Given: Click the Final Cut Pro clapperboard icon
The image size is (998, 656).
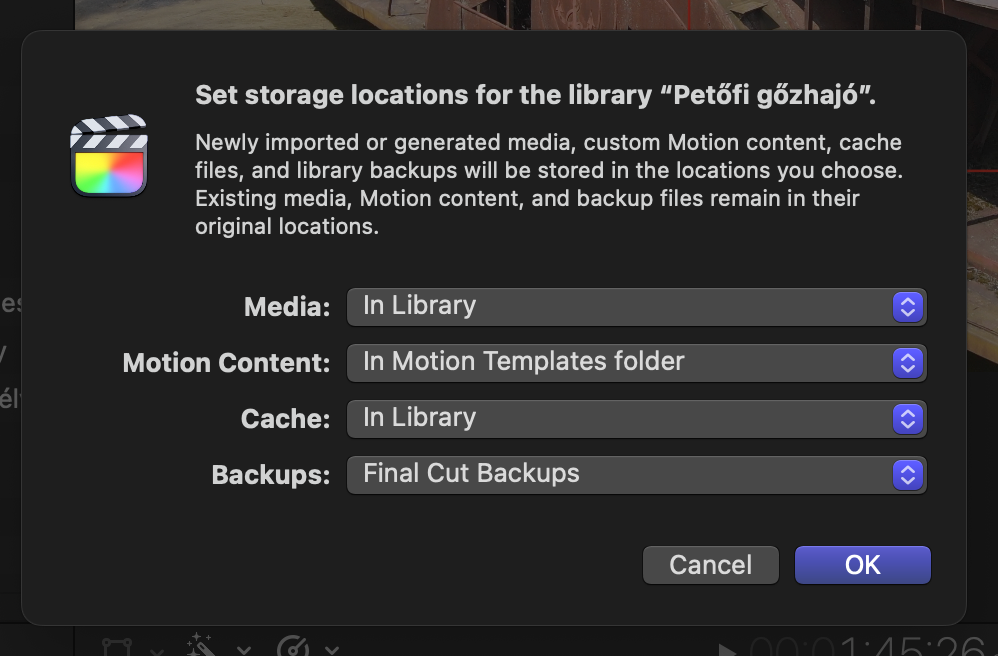Looking at the screenshot, I should [109, 155].
